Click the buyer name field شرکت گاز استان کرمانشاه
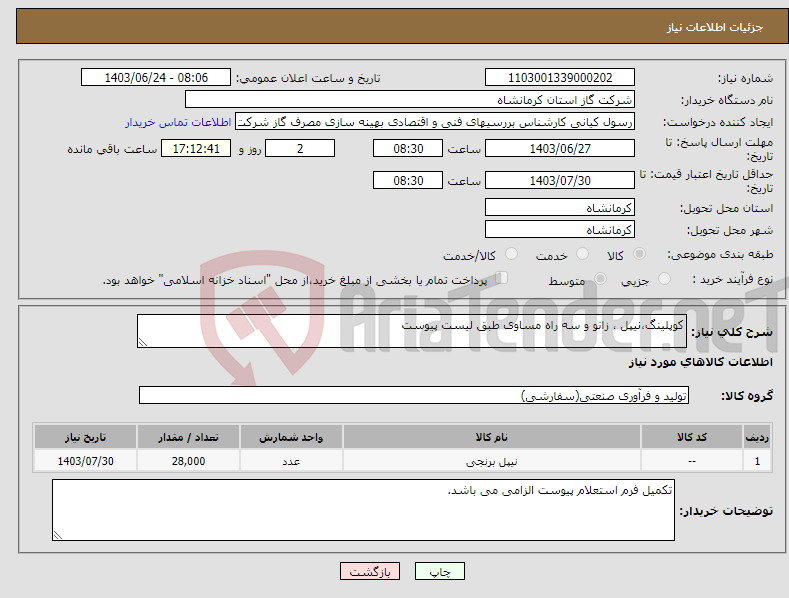Viewport: 789px width, 598px height. click(410, 99)
